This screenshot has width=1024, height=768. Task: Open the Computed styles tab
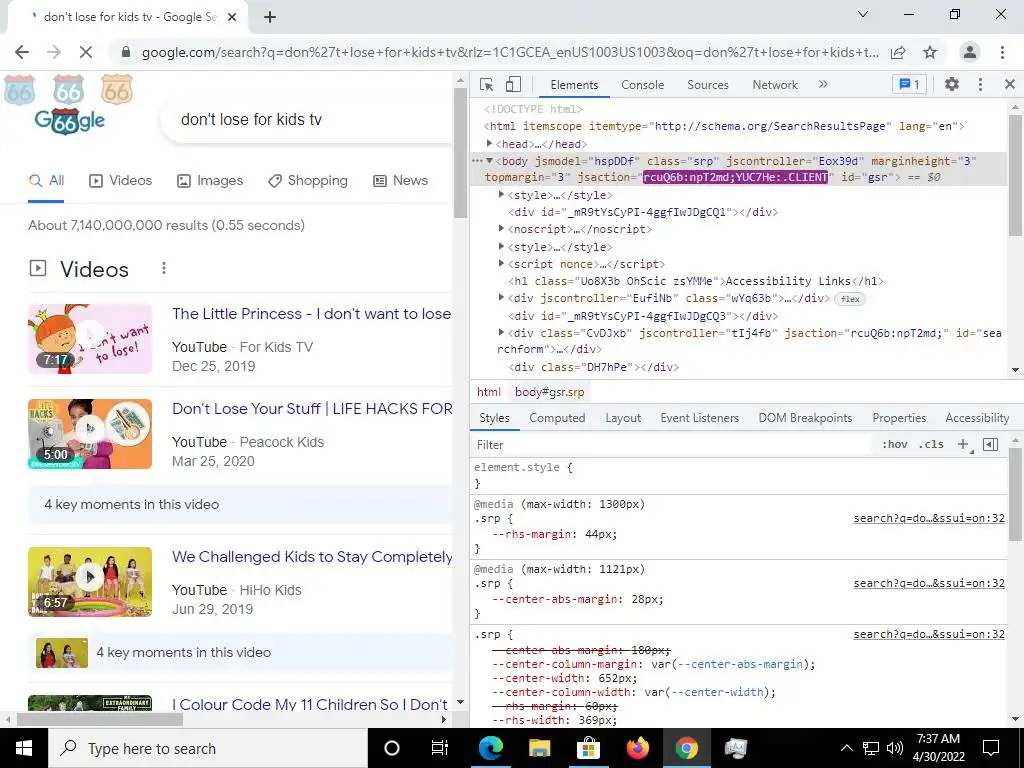click(x=557, y=418)
